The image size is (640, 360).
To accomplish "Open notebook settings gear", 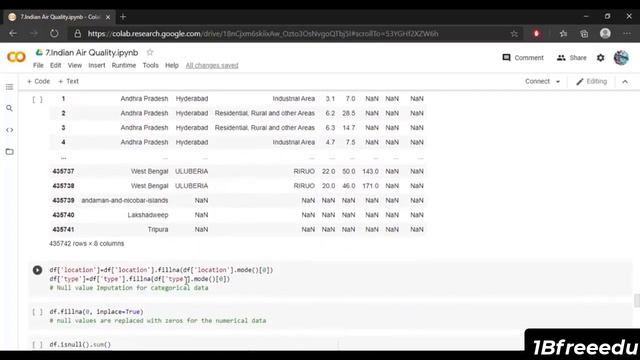I will (x=600, y=58).
